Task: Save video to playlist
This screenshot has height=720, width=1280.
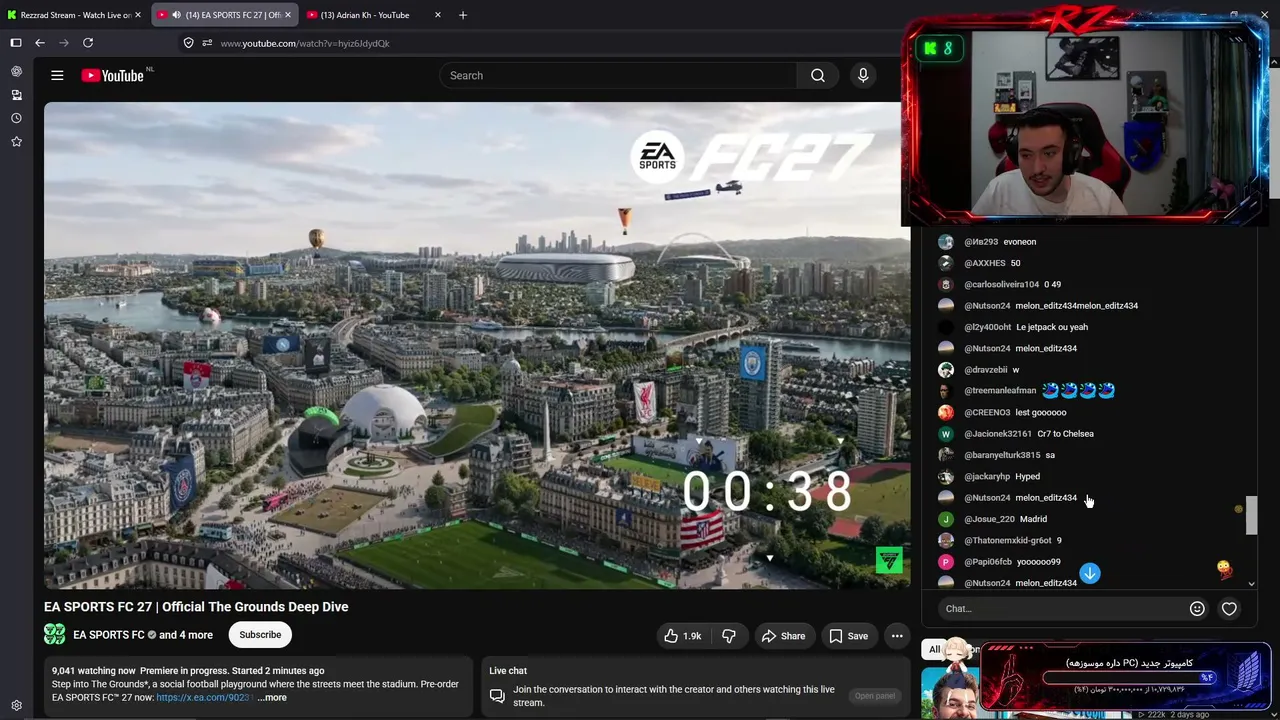Action: [x=848, y=636]
